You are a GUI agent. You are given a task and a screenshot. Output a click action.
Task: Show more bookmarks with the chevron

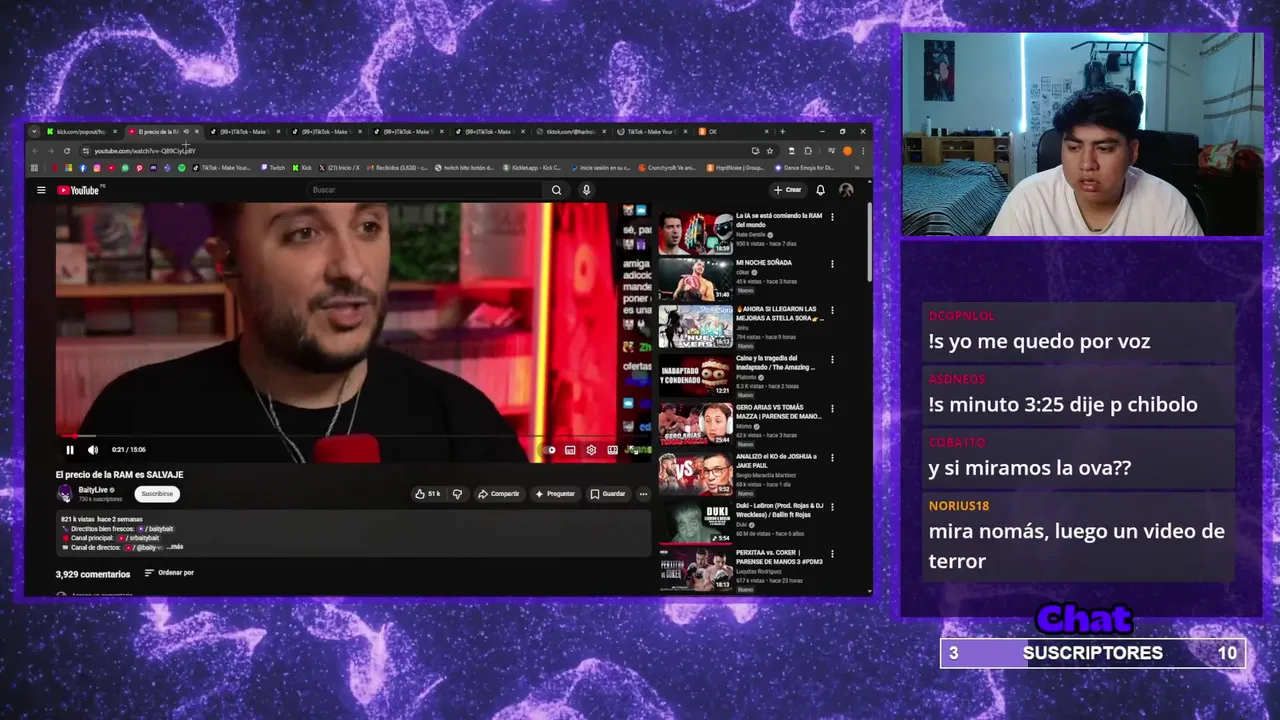855,168
